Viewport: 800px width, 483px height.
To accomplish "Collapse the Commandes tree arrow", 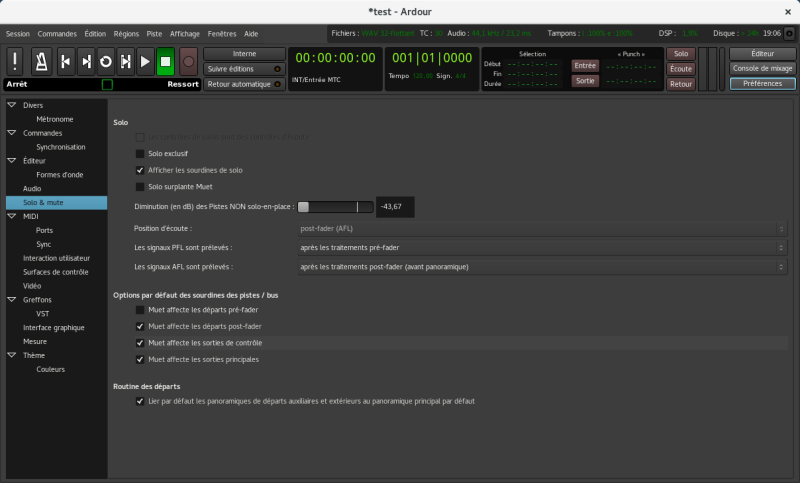I will coord(12,133).
